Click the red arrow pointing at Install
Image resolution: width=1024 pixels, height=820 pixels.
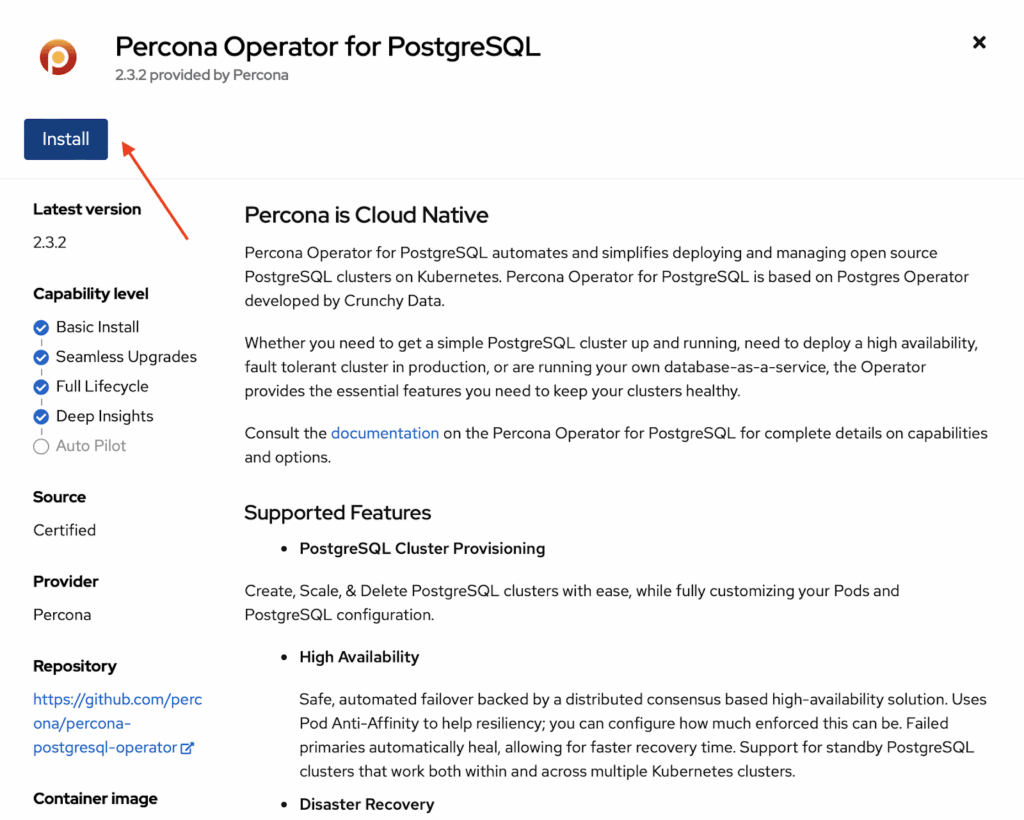click(155, 190)
